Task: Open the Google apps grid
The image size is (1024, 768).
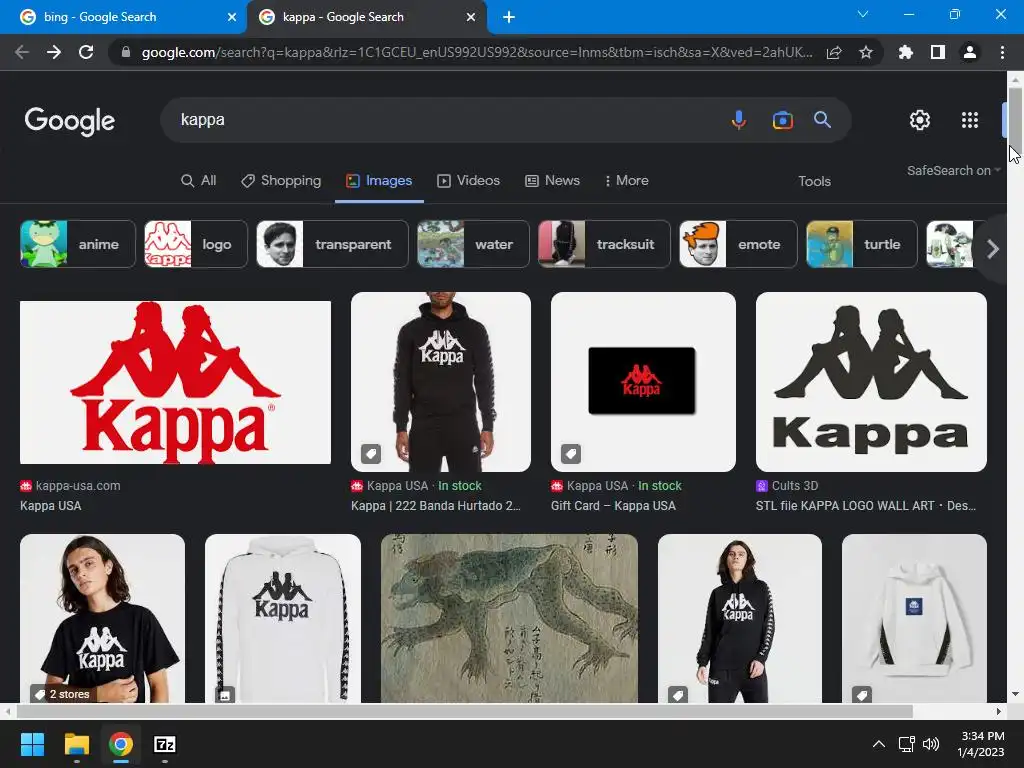Action: pyautogui.click(x=970, y=120)
